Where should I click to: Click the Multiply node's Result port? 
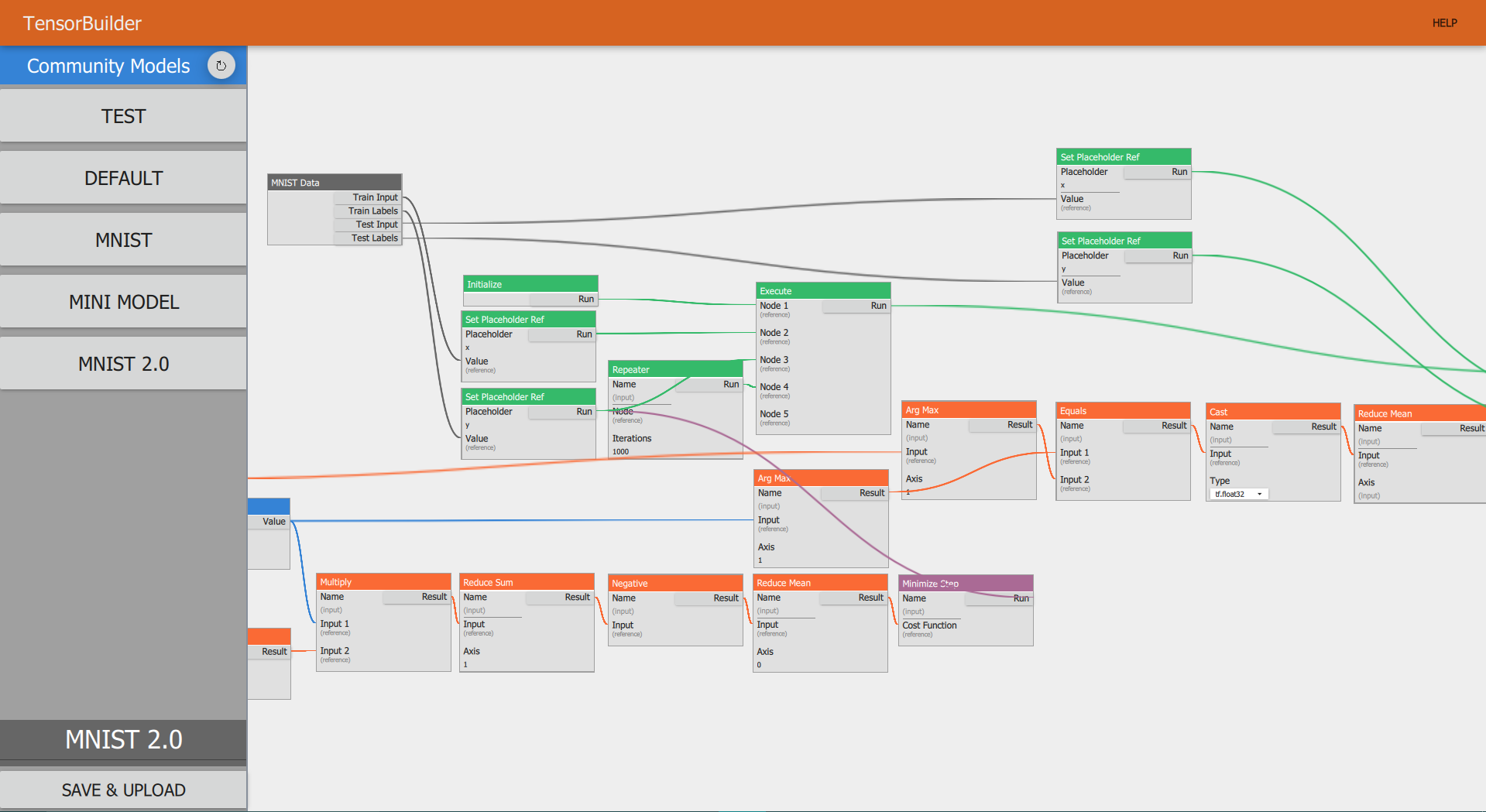coord(416,597)
